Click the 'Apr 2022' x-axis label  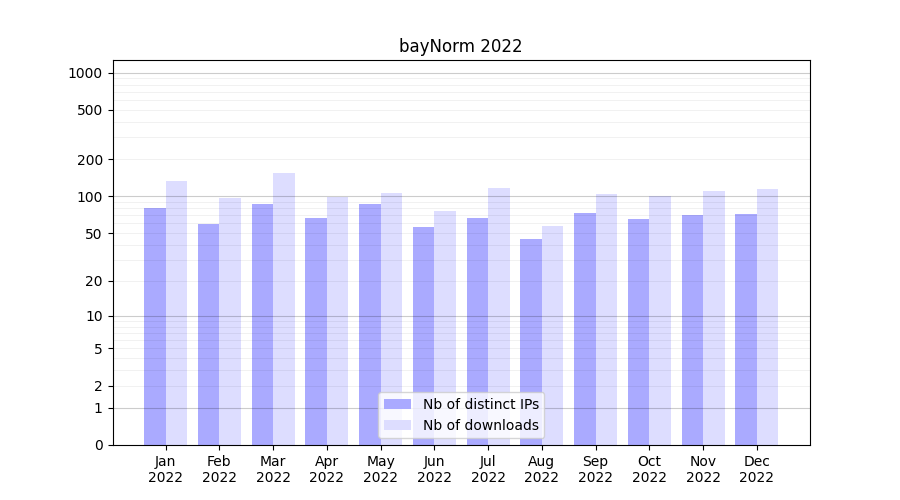[x=327, y=469]
